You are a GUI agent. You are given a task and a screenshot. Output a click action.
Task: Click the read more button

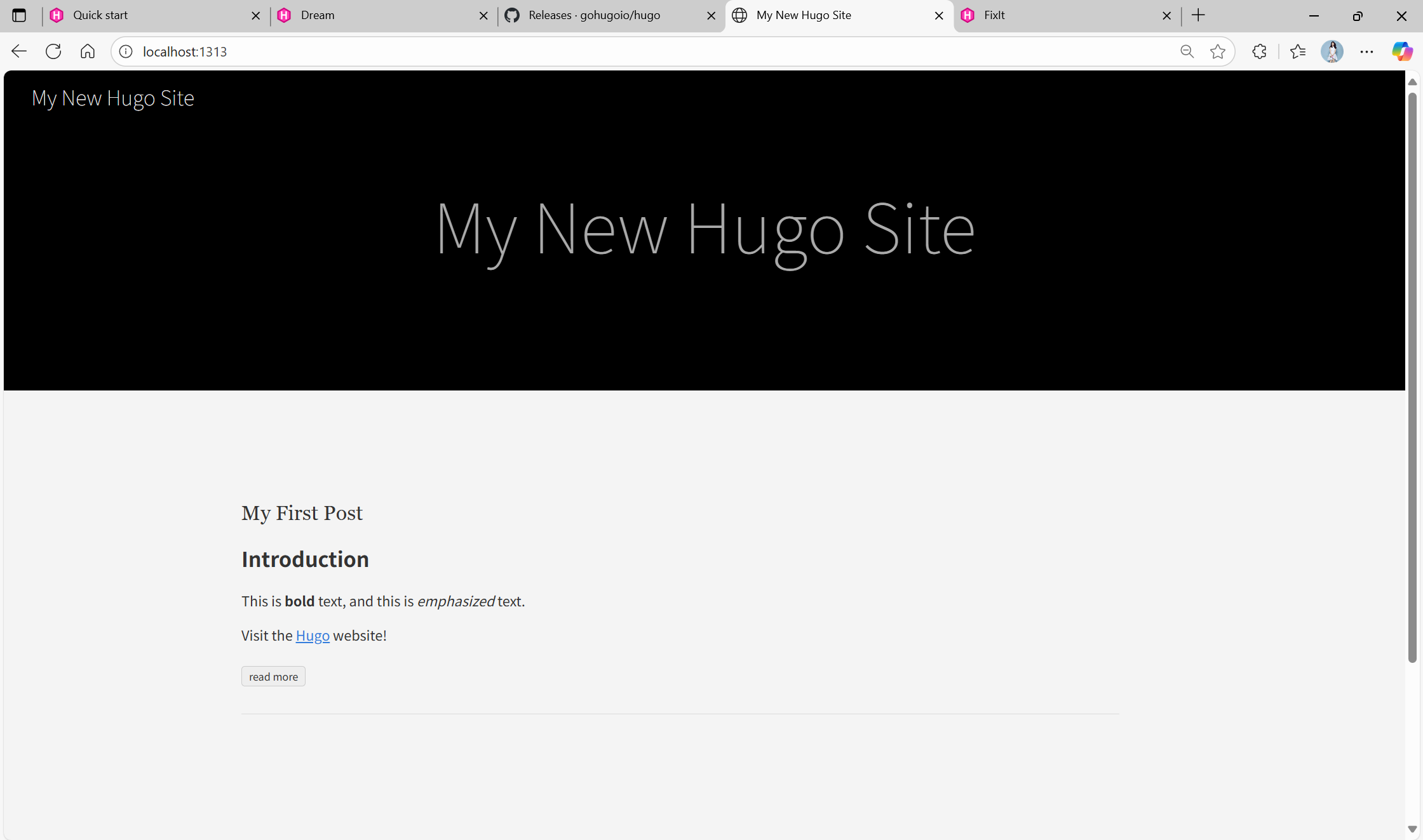tap(273, 677)
